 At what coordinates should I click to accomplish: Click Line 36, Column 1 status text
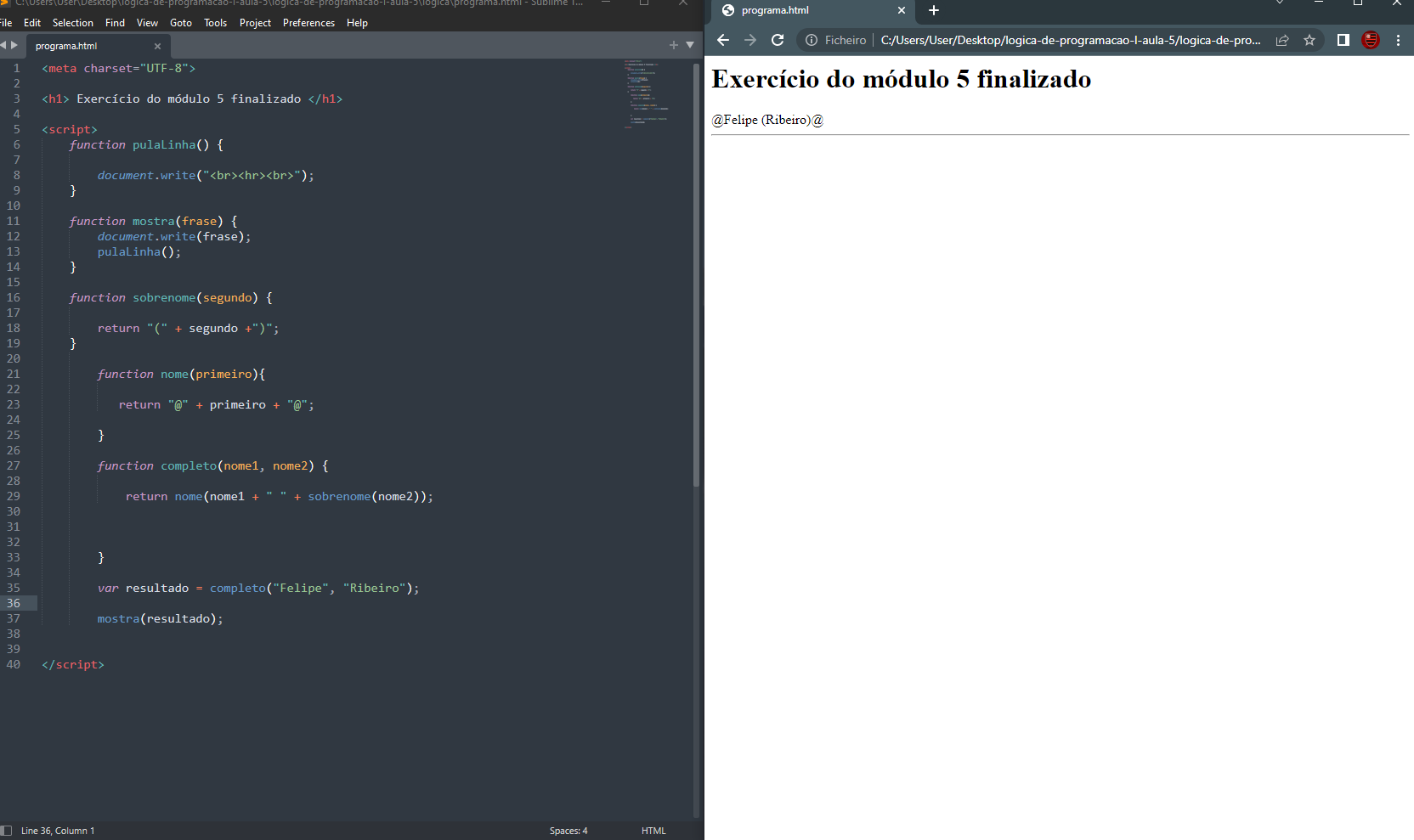(58, 831)
